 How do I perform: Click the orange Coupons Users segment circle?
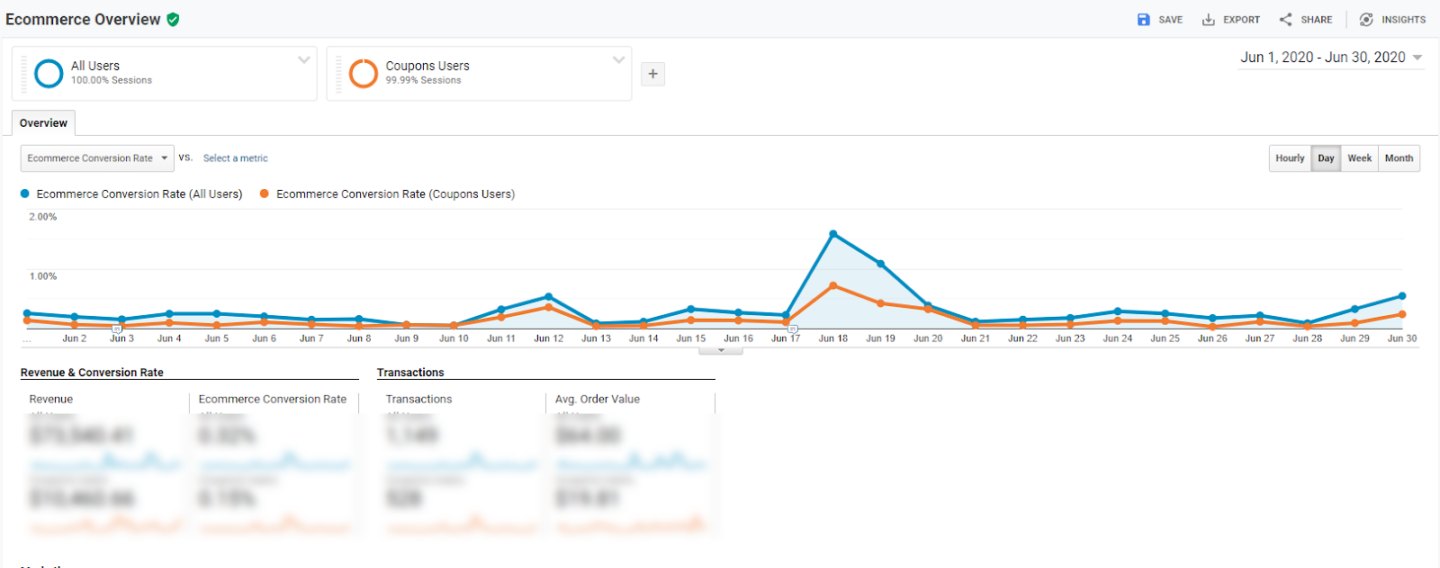tap(363, 73)
